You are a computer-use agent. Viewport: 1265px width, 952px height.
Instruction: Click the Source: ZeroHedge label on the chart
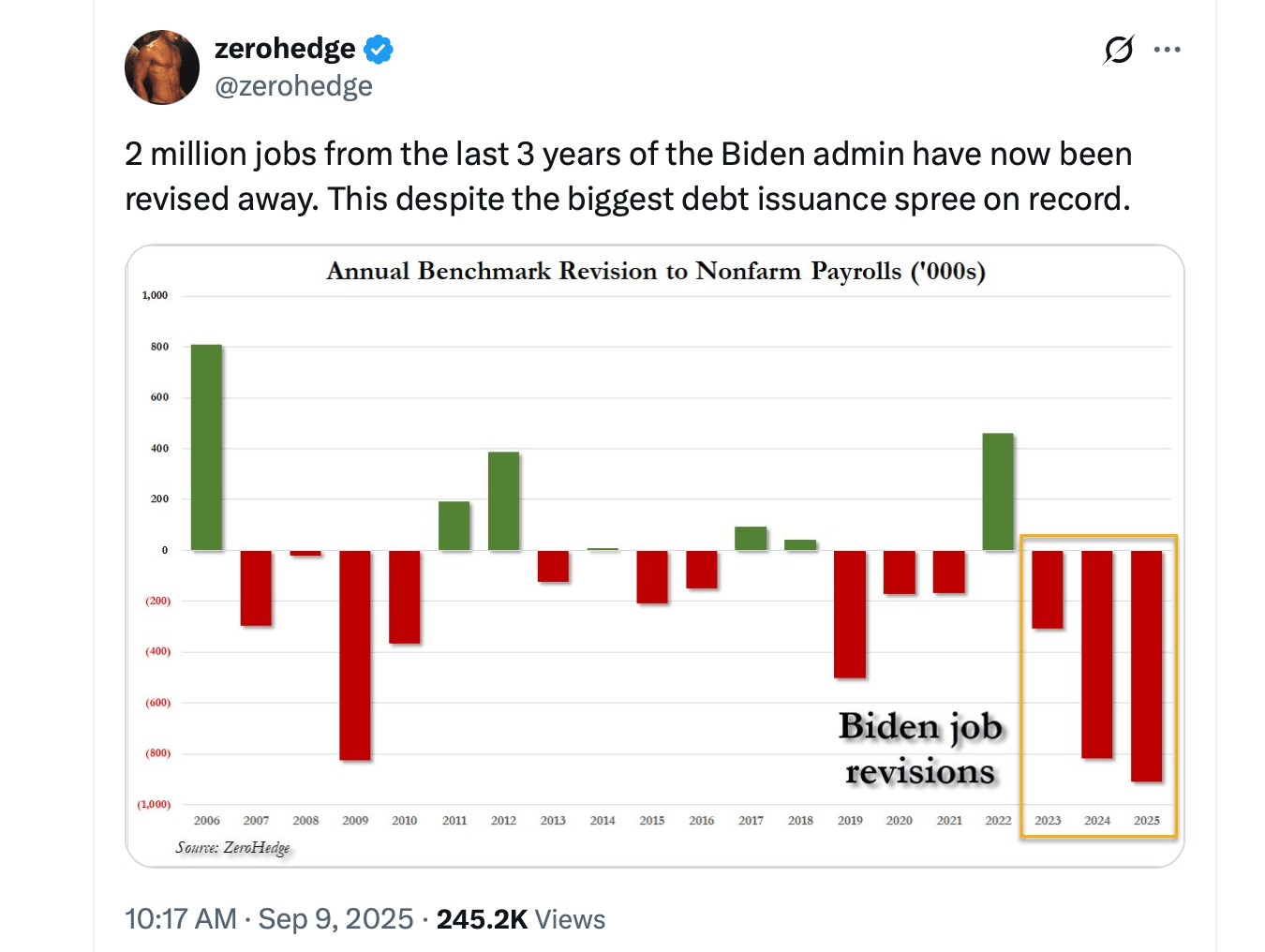(232, 846)
